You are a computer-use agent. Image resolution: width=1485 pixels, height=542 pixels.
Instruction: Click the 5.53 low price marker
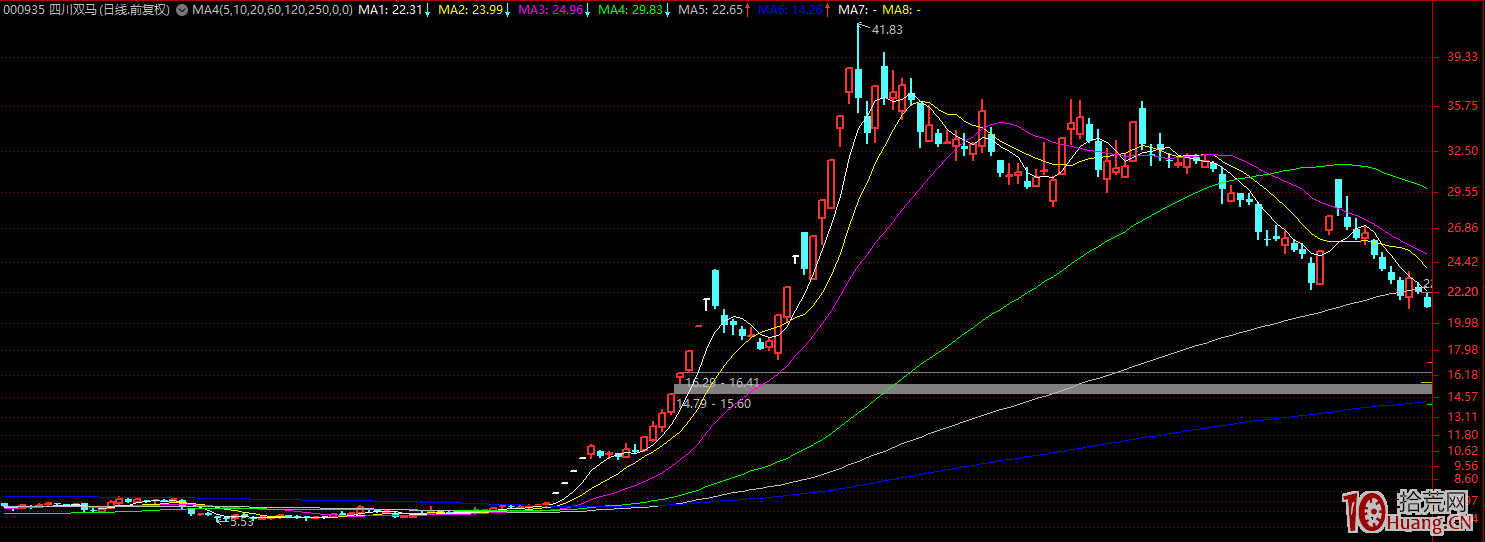pyautogui.click(x=241, y=521)
